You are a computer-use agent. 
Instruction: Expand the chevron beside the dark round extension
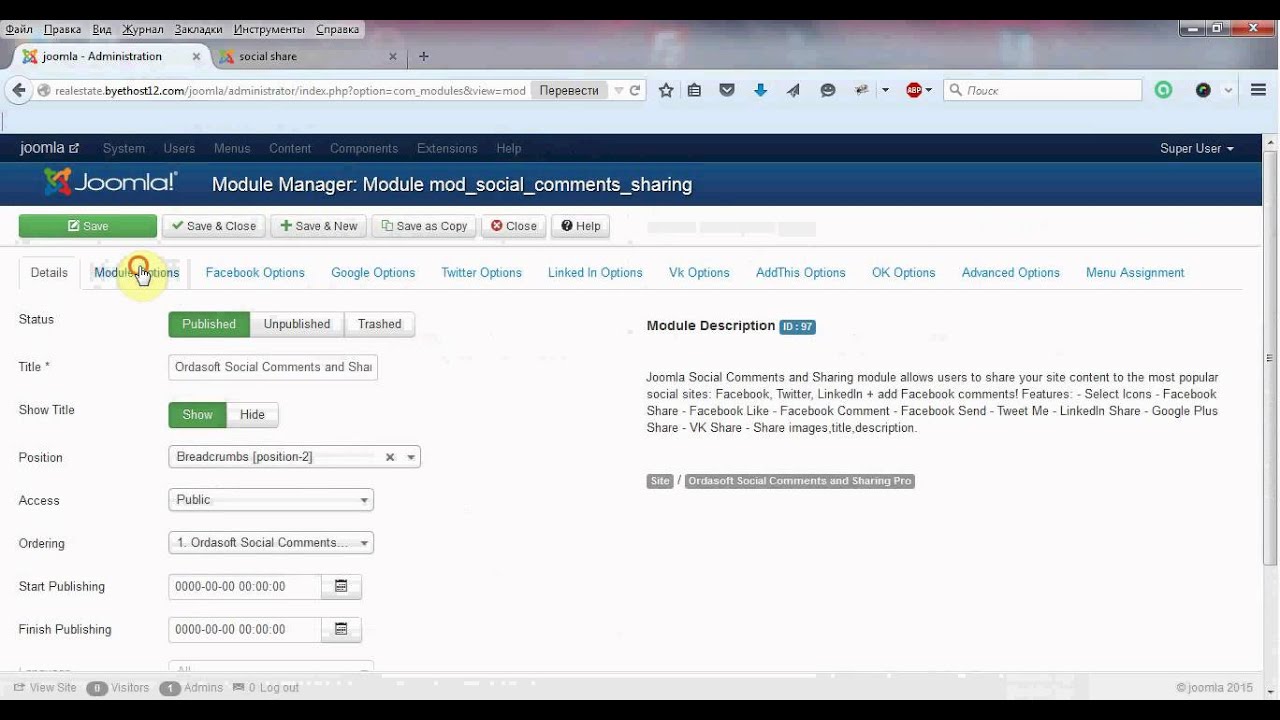click(1228, 90)
